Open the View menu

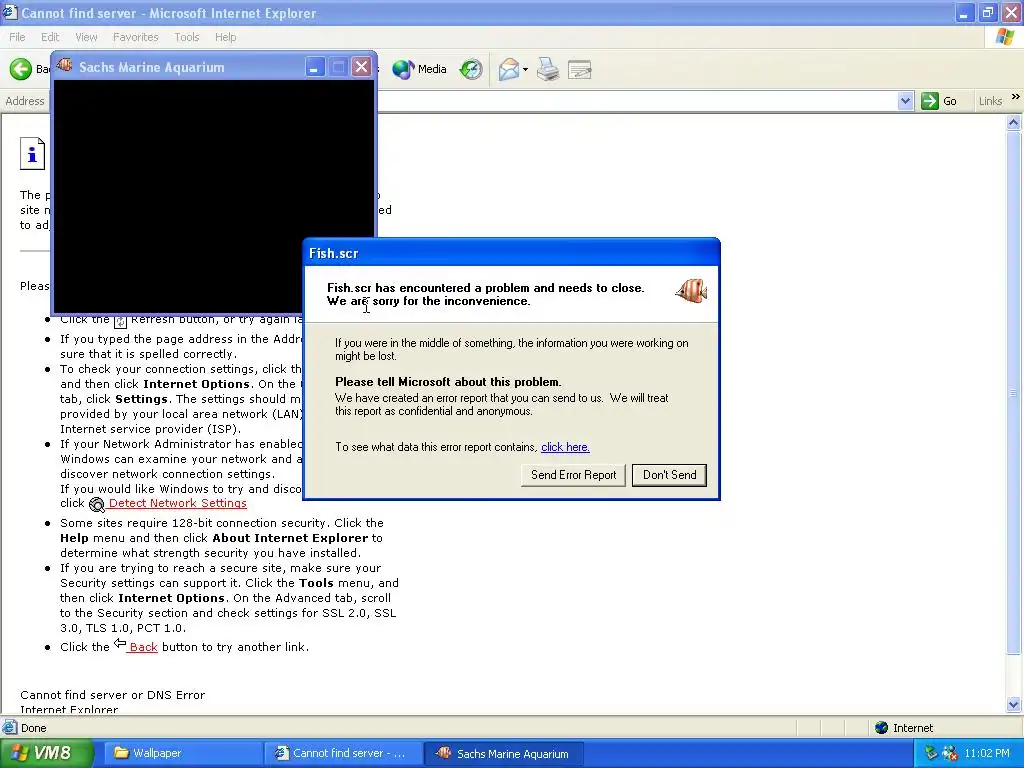(86, 37)
